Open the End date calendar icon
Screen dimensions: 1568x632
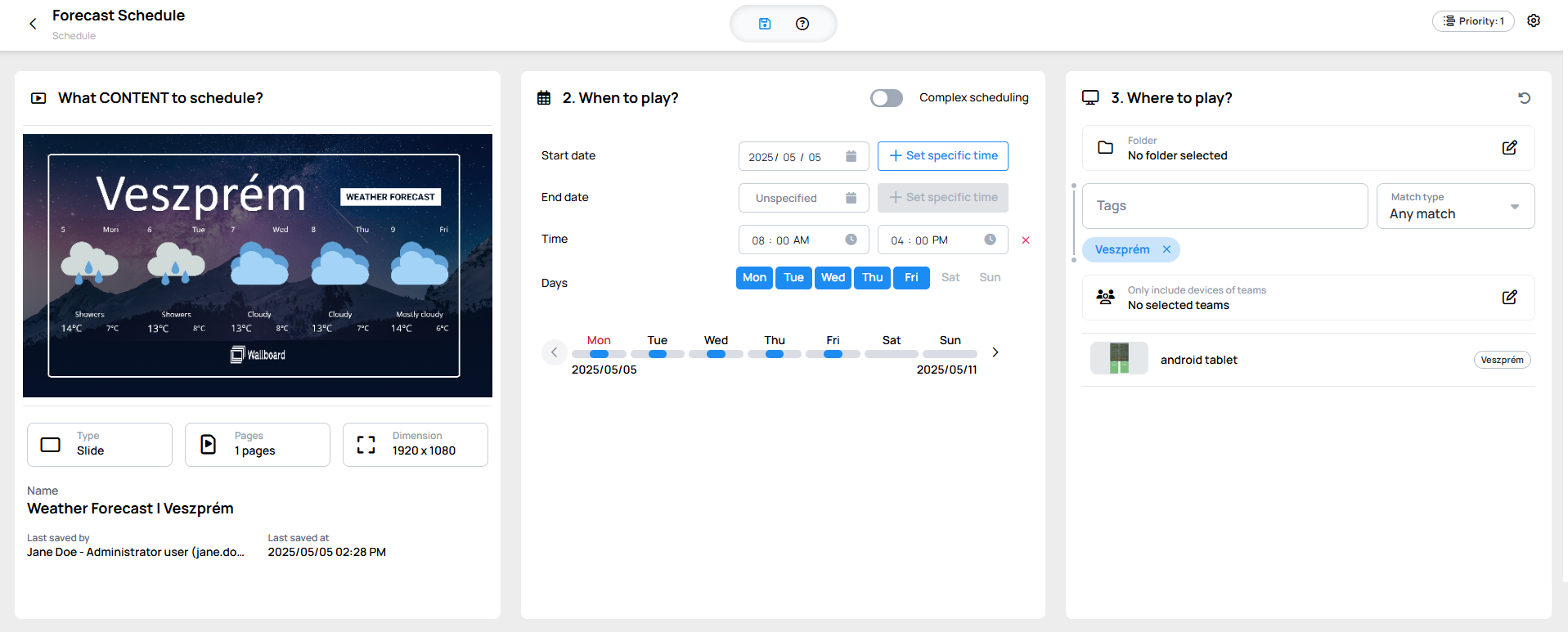click(x=851, y=198)
